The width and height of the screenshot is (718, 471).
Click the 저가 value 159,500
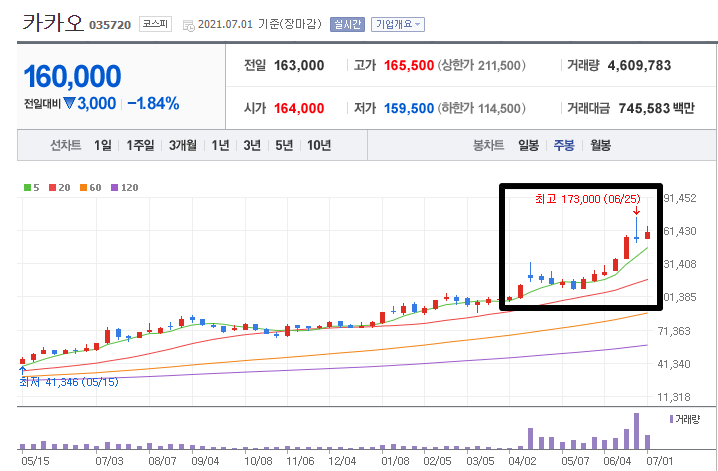pos(409,108)
